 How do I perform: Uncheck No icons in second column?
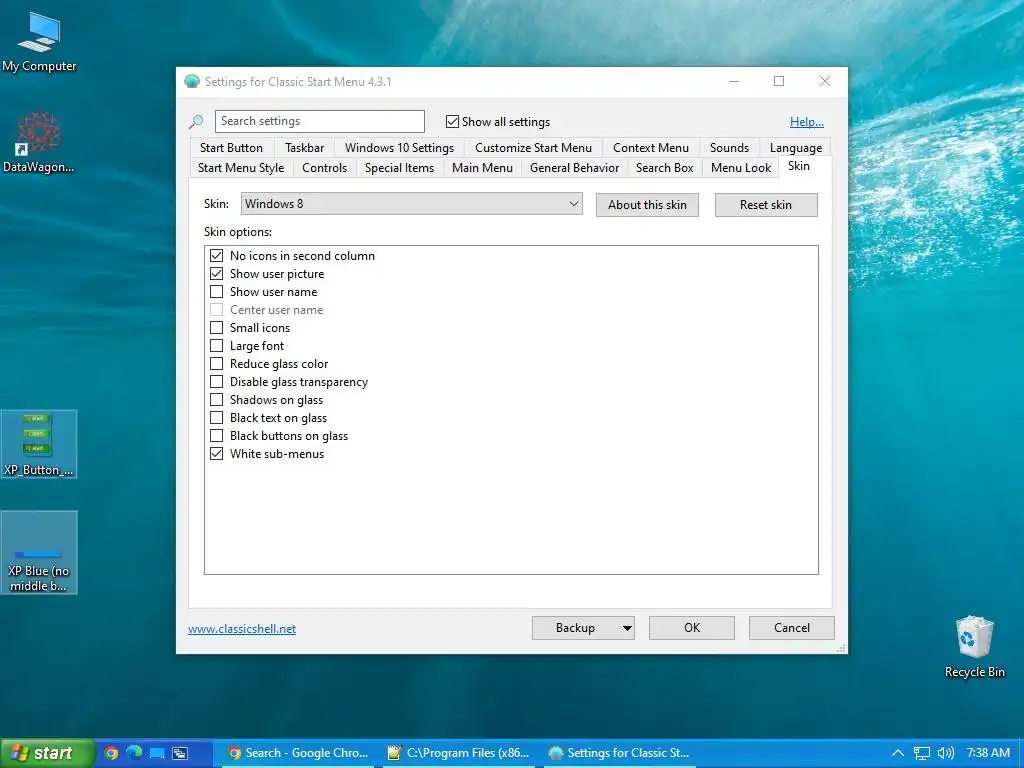[217, 256]
